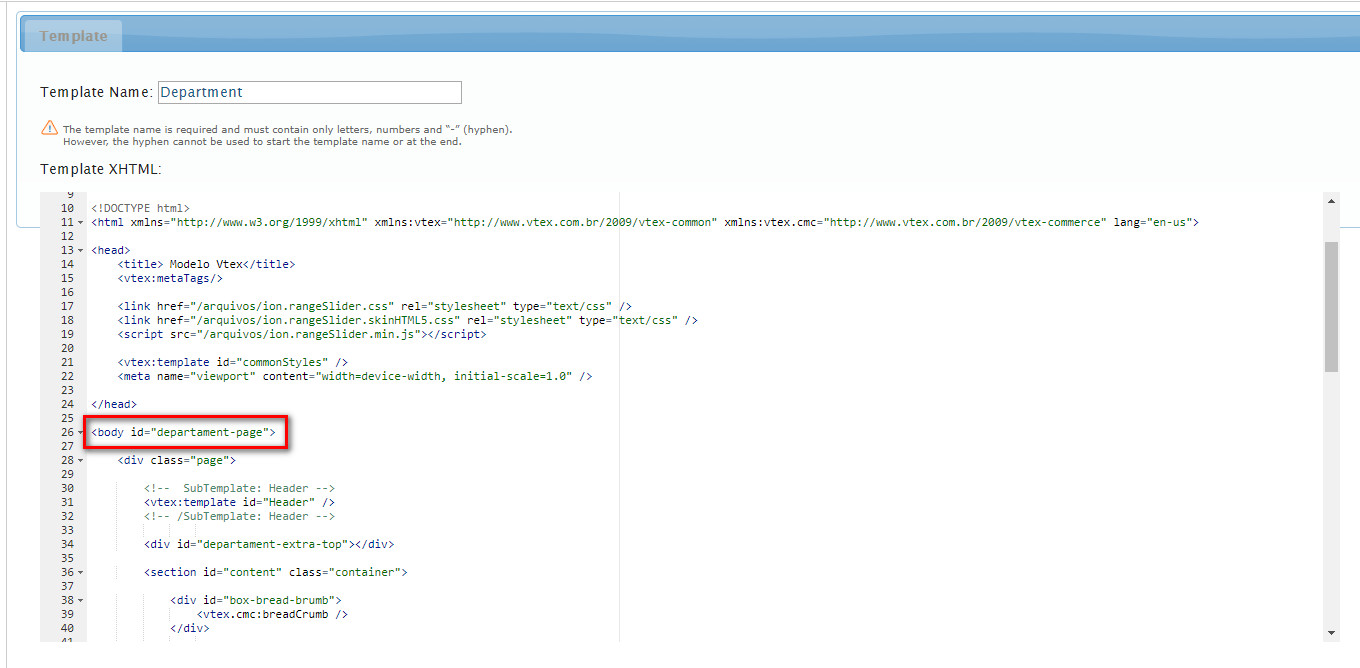Collapse the content section fold on line 36
The width and height of the screenshot is (1360, 668).
[79, 572]
